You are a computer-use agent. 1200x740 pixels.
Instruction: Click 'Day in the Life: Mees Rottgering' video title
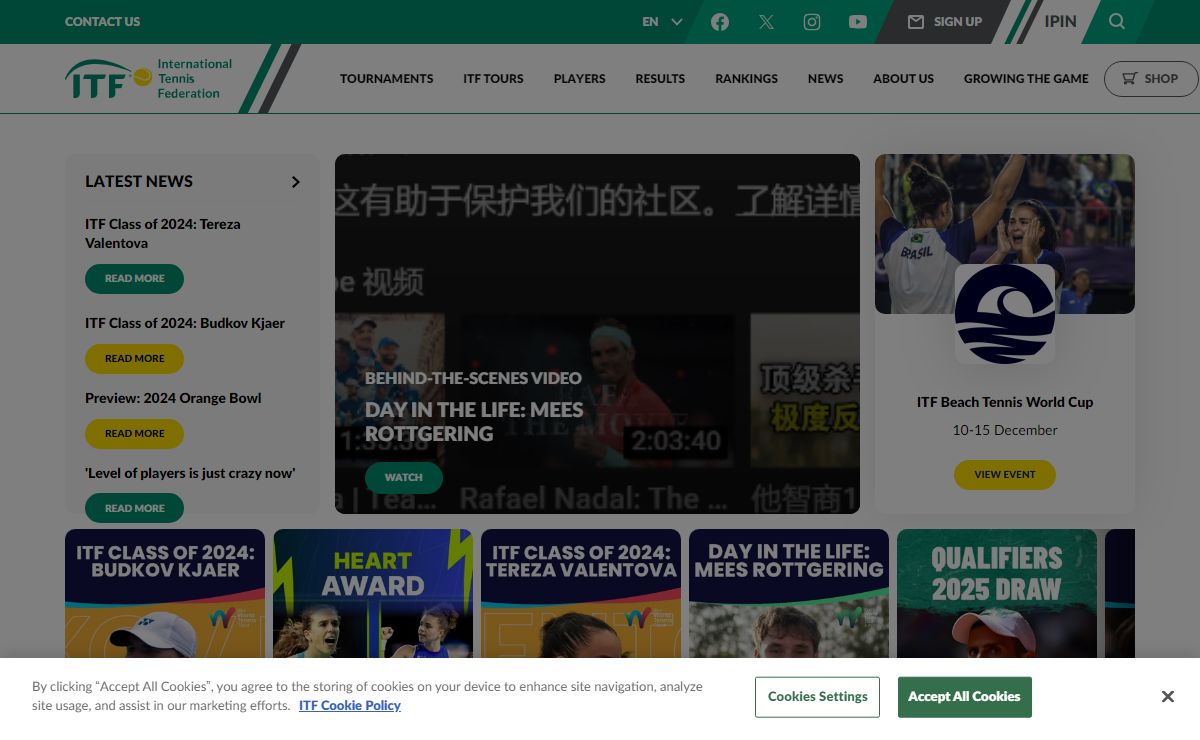point(474,421)
